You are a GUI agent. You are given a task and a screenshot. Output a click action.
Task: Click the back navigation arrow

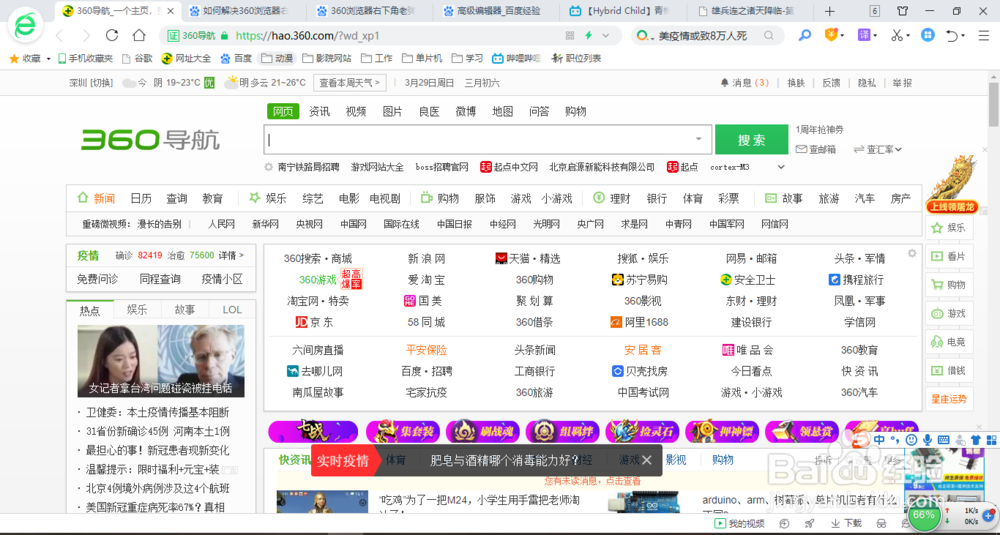click(x=59, y=36)
